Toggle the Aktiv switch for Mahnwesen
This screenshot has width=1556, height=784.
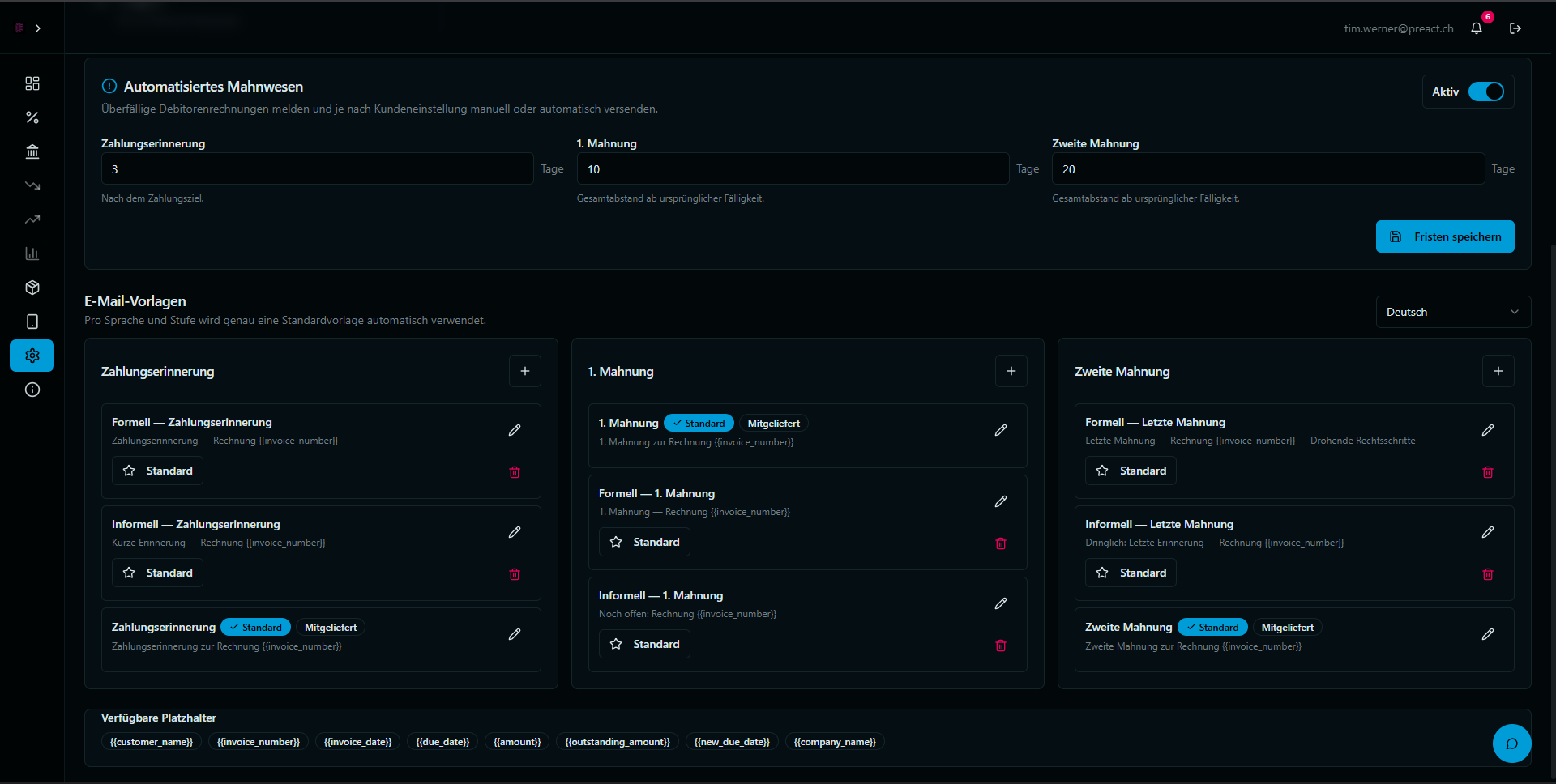1486,92
